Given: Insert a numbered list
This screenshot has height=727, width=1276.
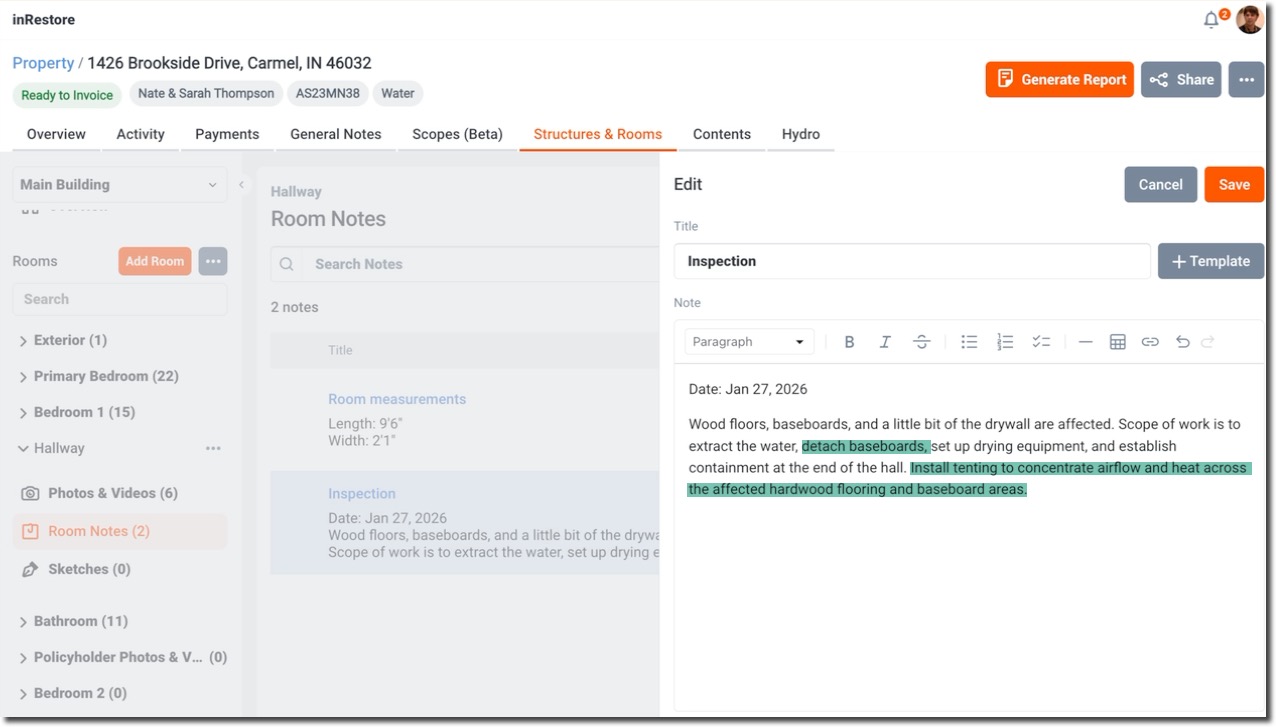Looking at the screenshot, I should 1005,342.
